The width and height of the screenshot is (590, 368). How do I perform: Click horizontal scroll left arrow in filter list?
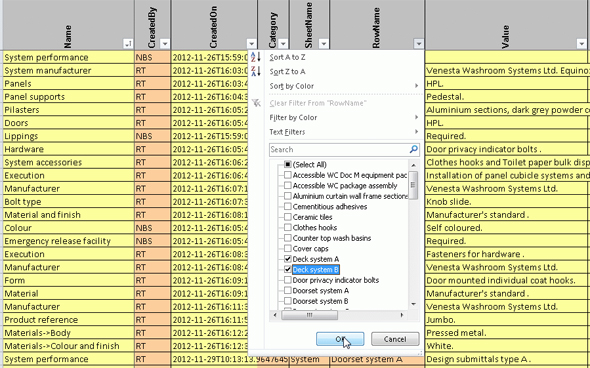pyautogui.click(x=275, y=315)
